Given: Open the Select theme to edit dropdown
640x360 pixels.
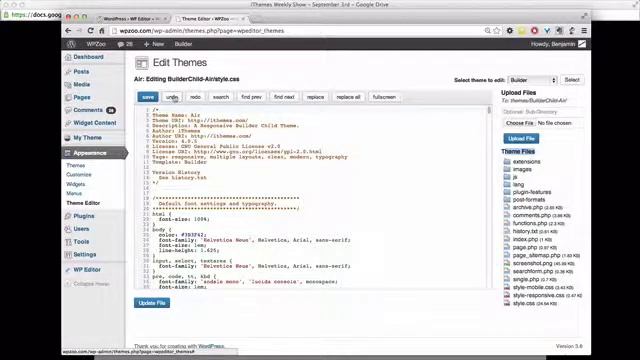Looking at the screenshot, I should point(533,80).
